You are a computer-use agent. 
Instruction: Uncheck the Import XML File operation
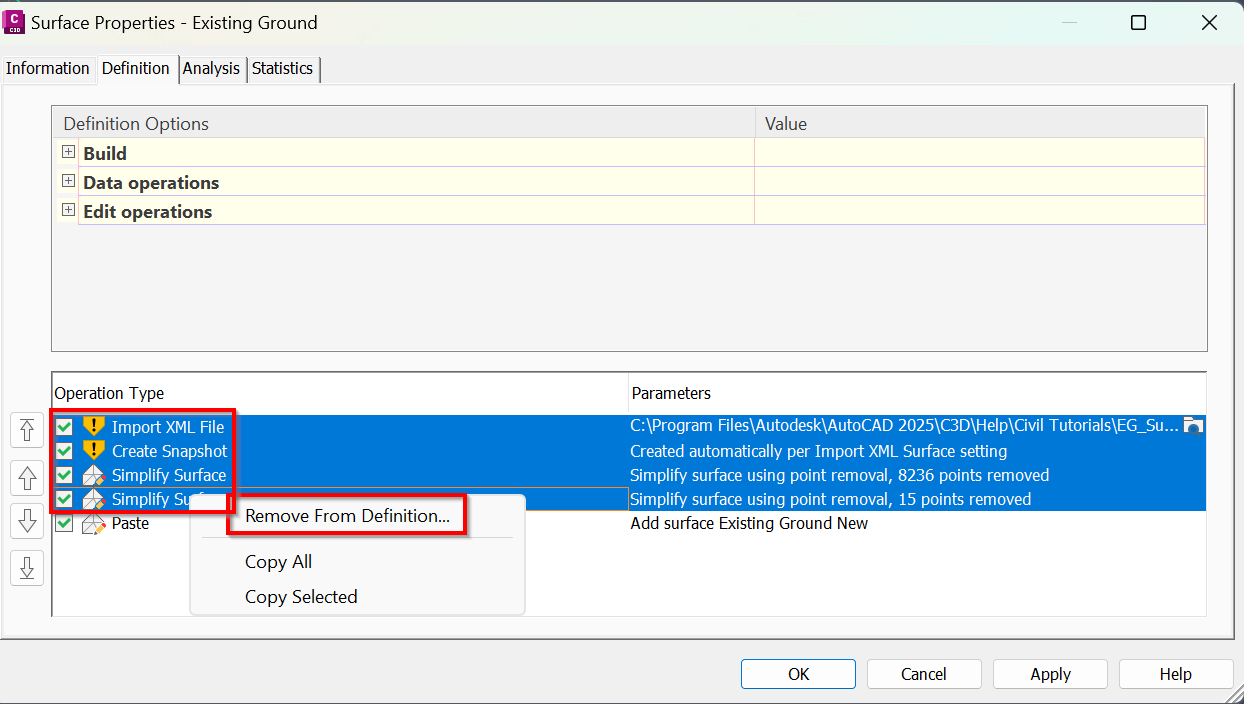tap(65, 427)
